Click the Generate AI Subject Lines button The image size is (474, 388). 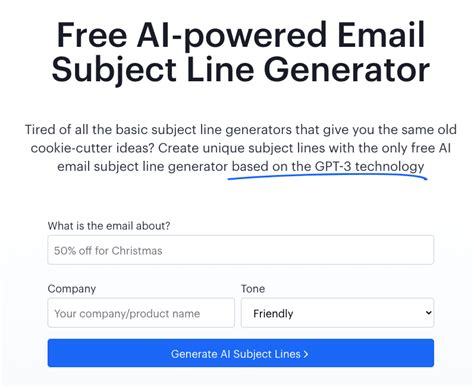pos(241,353)
